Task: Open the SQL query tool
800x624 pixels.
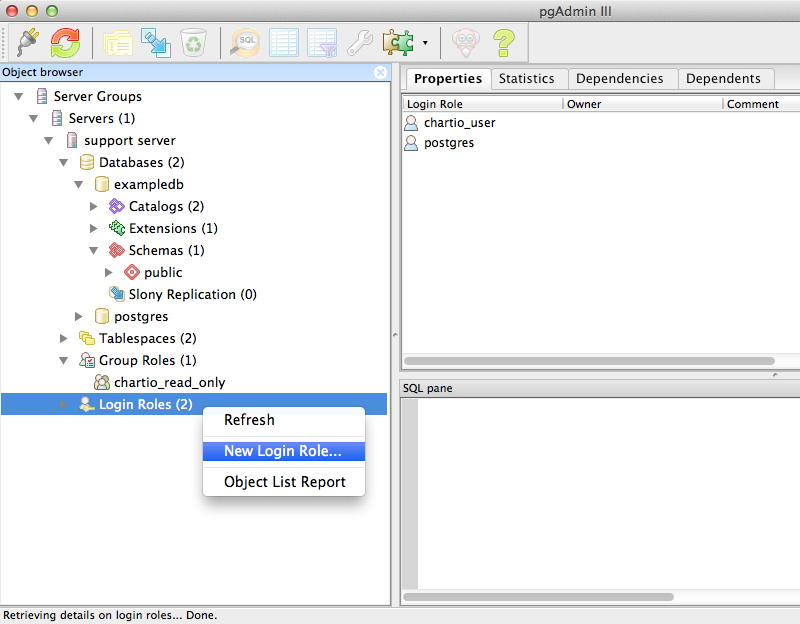Action: point(246,42)
